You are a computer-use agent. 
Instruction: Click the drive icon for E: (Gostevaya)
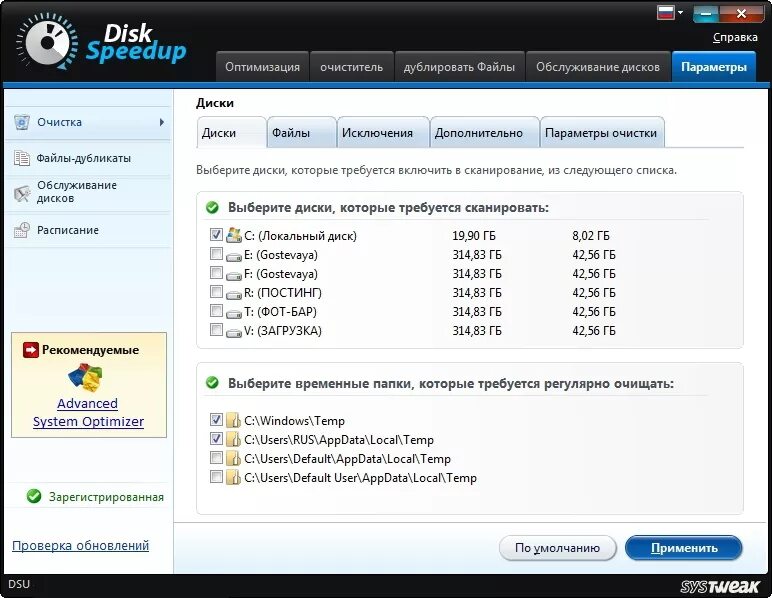(233, 256)
